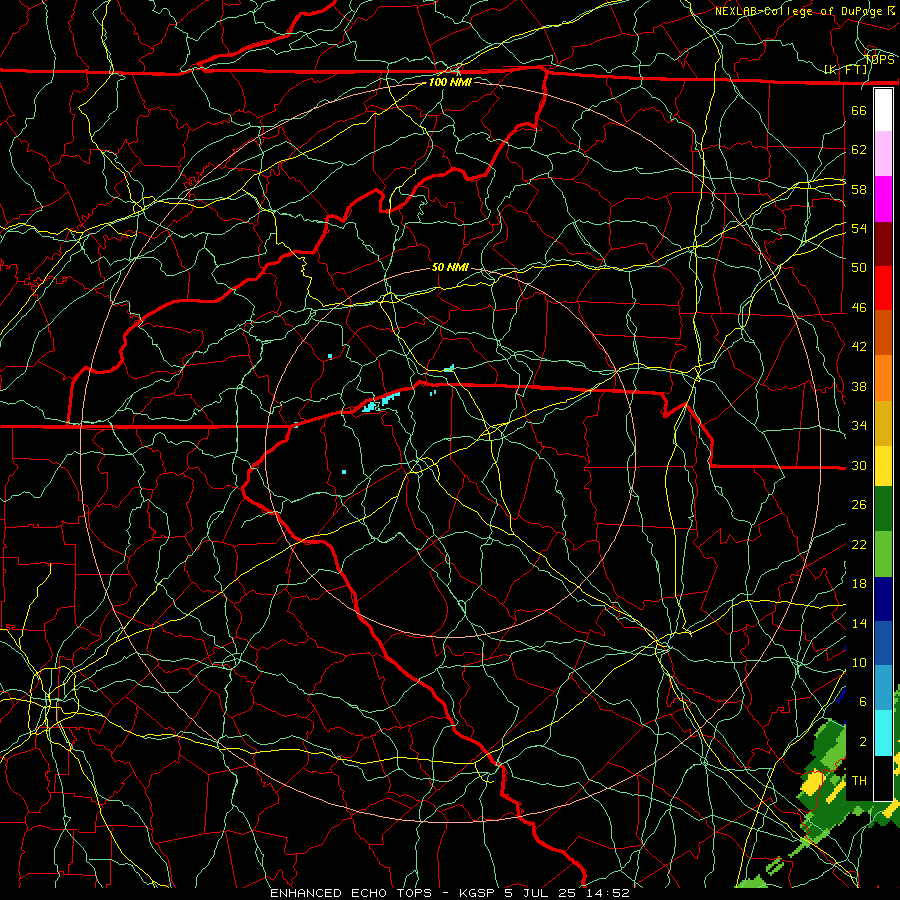The image size is (900, 900).
Task: Click the cyan echo cluster along state border
Action: point(380,402)
